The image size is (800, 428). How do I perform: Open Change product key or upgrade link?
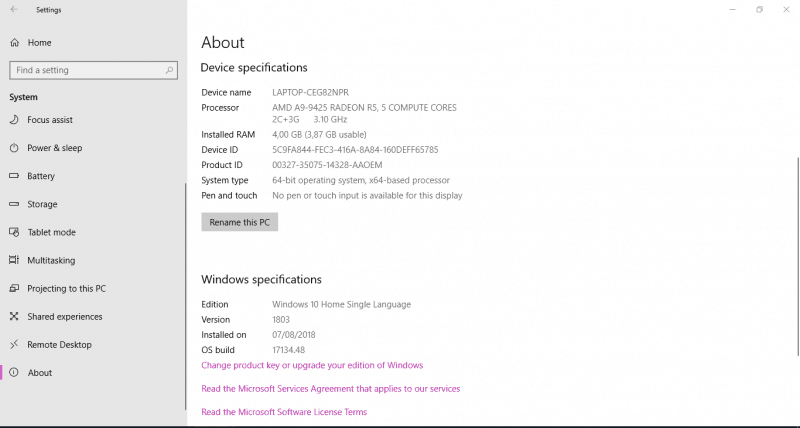click(312, 365)
